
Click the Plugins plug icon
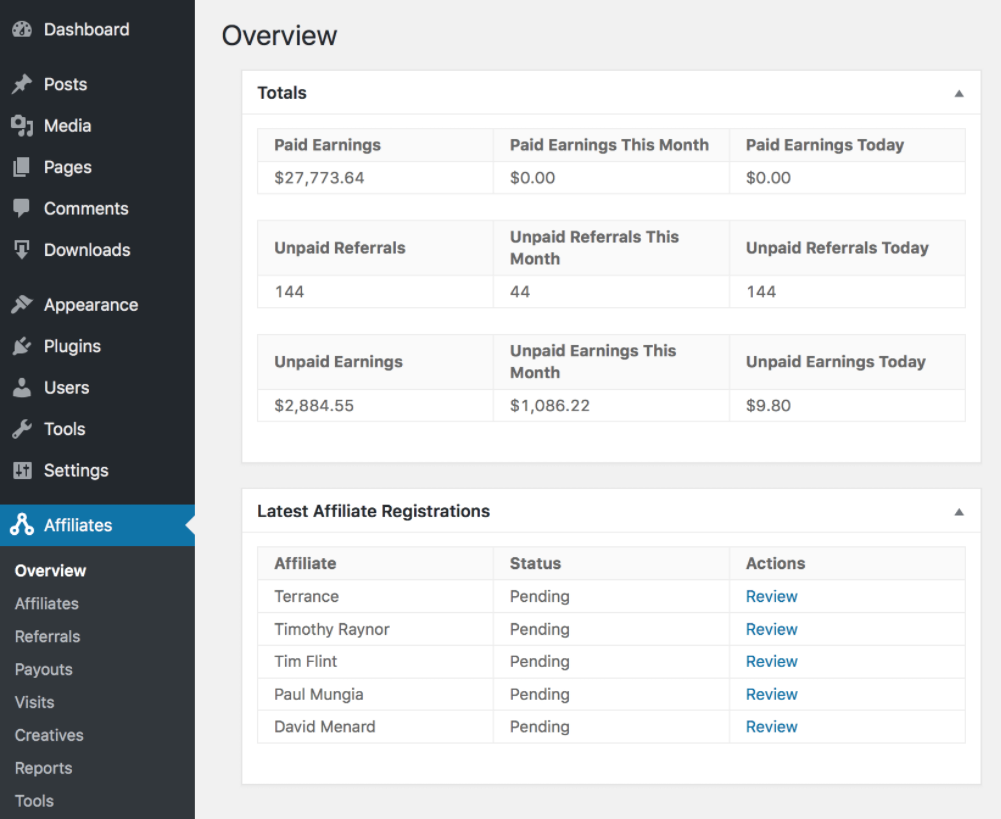[22, 347]
